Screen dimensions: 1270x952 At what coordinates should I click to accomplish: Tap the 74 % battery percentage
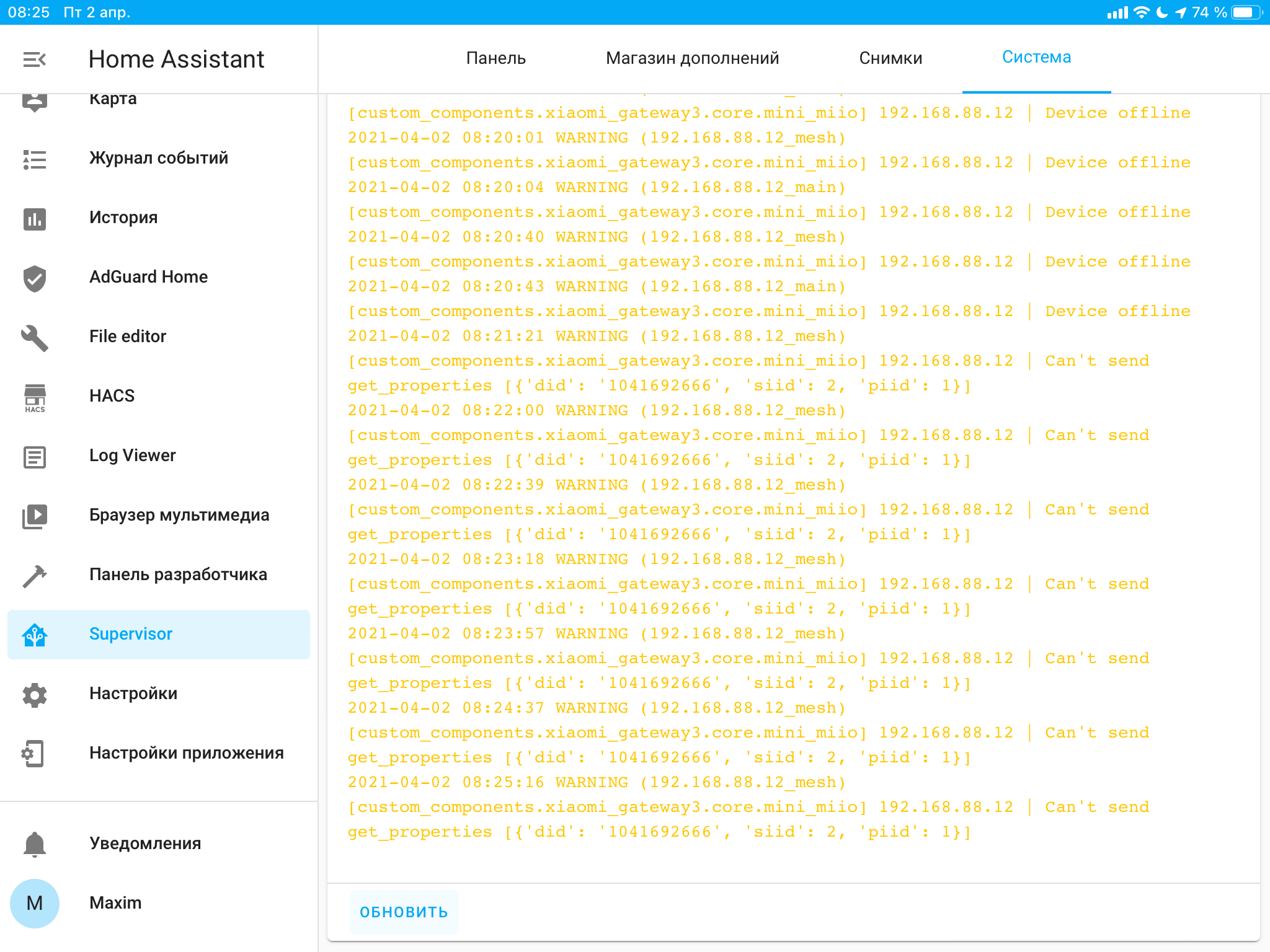(1209, 12)
